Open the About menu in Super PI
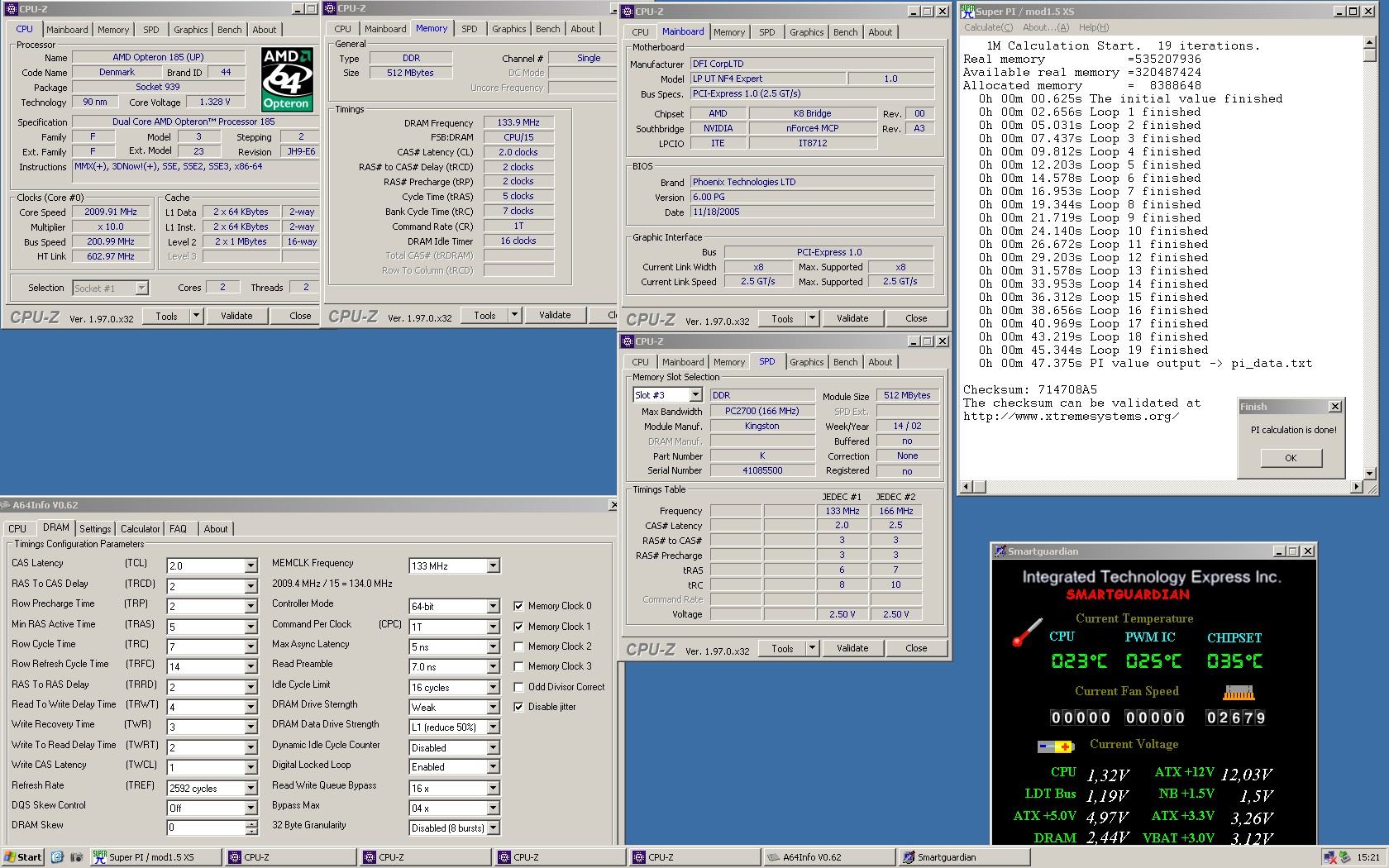This screenshot has width=1389, height=868. (1046, 27)
